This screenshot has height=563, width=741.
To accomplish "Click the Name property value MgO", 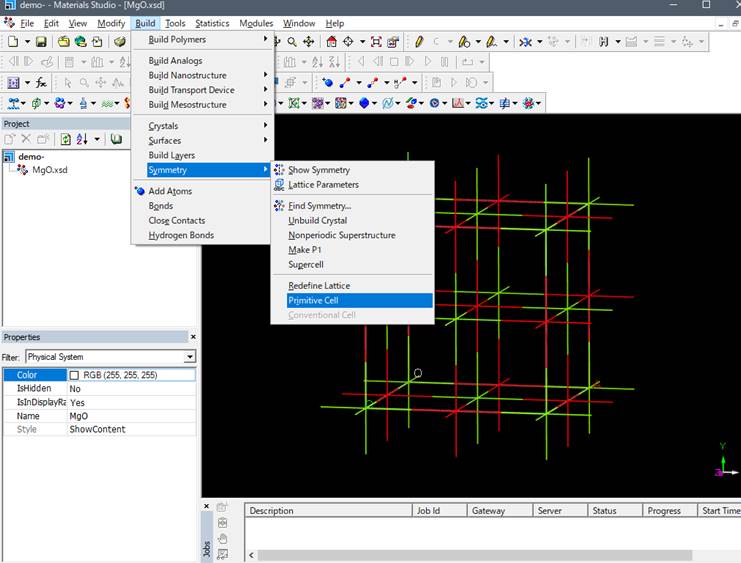I will click(x=78, y=416).
